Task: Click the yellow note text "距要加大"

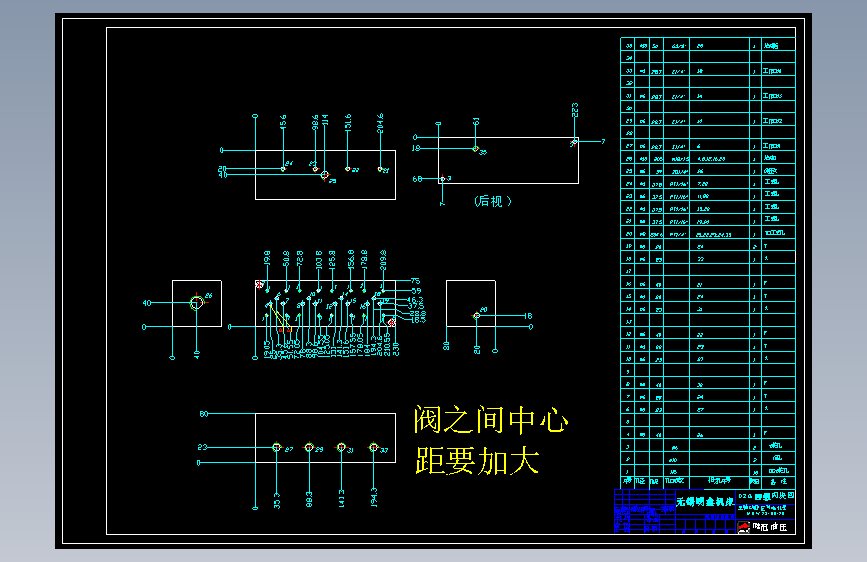Action: [x=477, y=461]
